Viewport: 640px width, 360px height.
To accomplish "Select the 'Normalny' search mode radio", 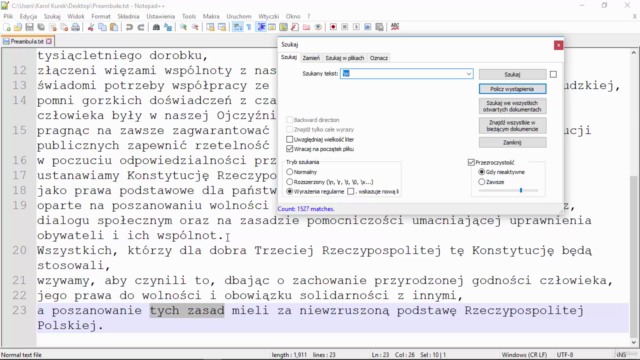I will [289, 172].
